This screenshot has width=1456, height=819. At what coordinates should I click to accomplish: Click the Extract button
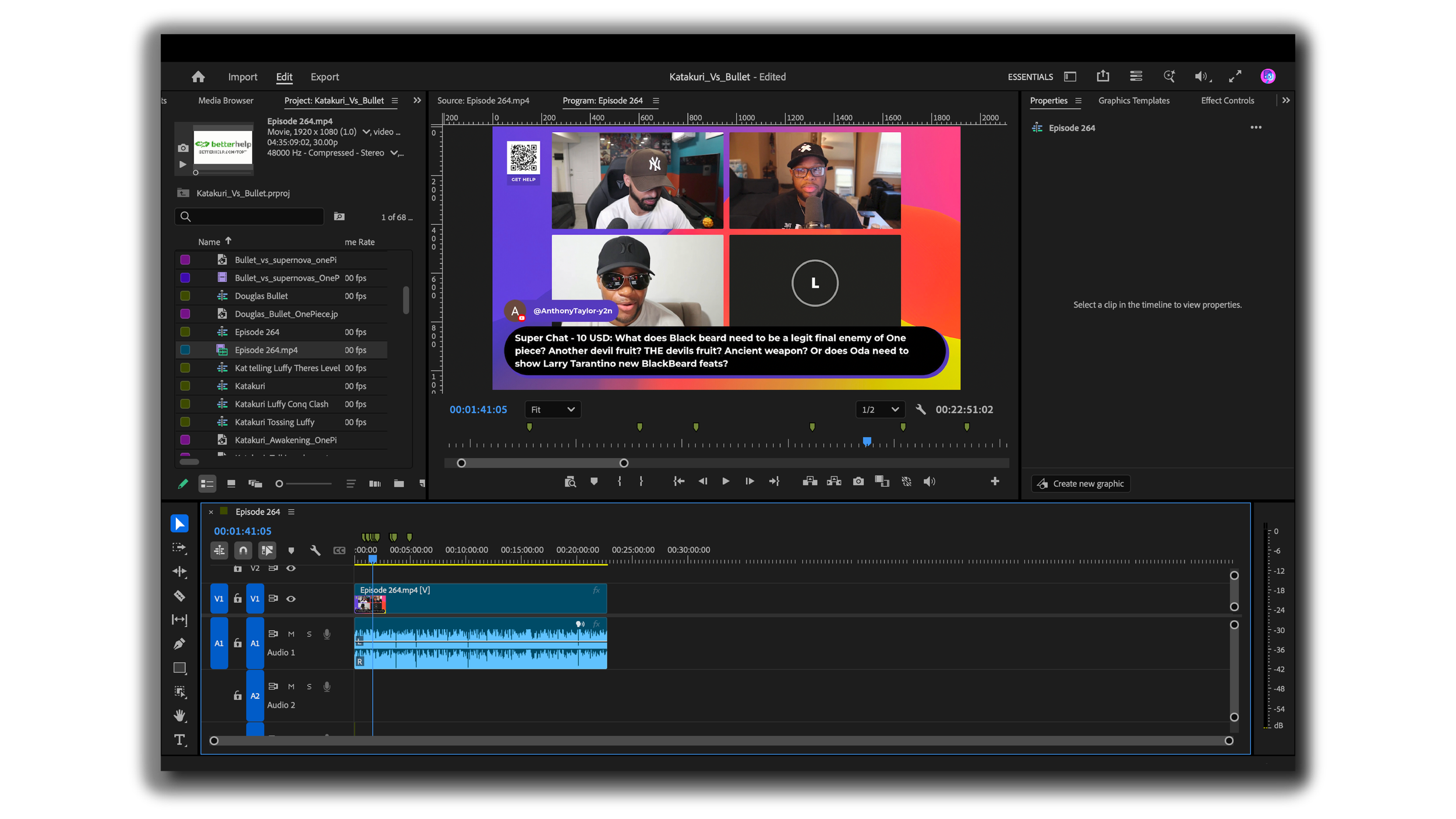pyautogui.click(x=834, y=481)
